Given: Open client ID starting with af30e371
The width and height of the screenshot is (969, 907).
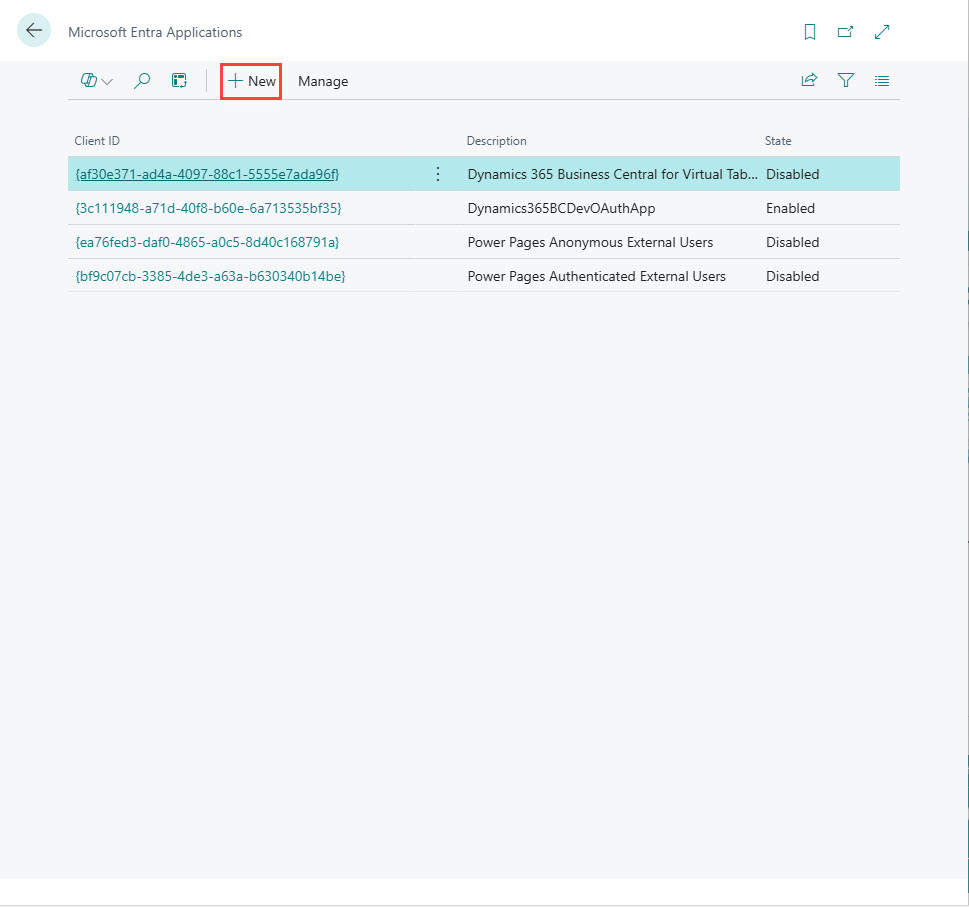Looking at the screenshot, I should pos(207,174).
